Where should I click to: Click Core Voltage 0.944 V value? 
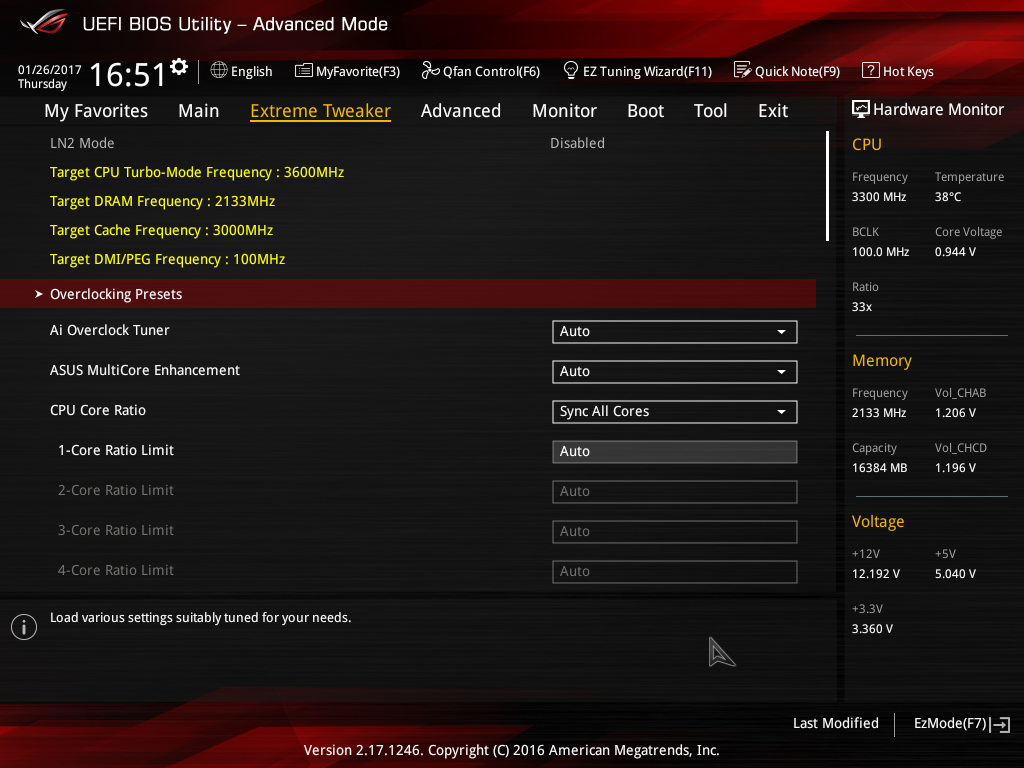point(955,251)
